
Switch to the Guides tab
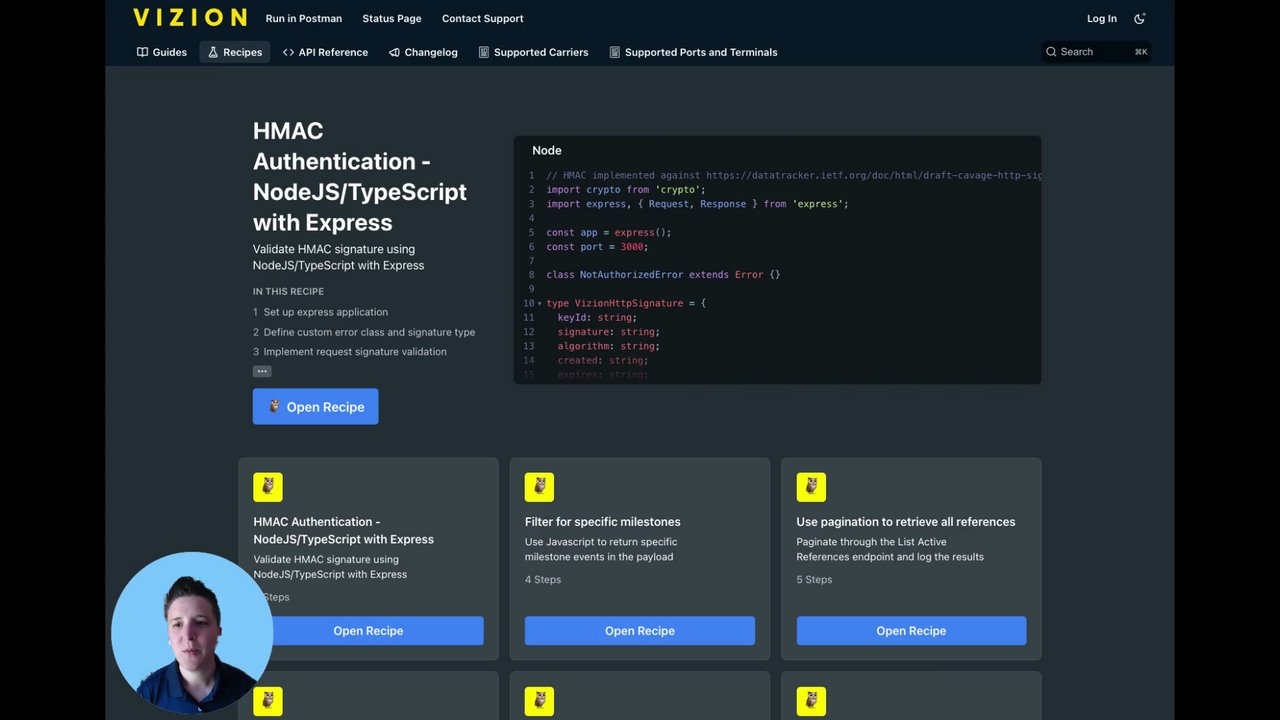click(x=162, y=52)
